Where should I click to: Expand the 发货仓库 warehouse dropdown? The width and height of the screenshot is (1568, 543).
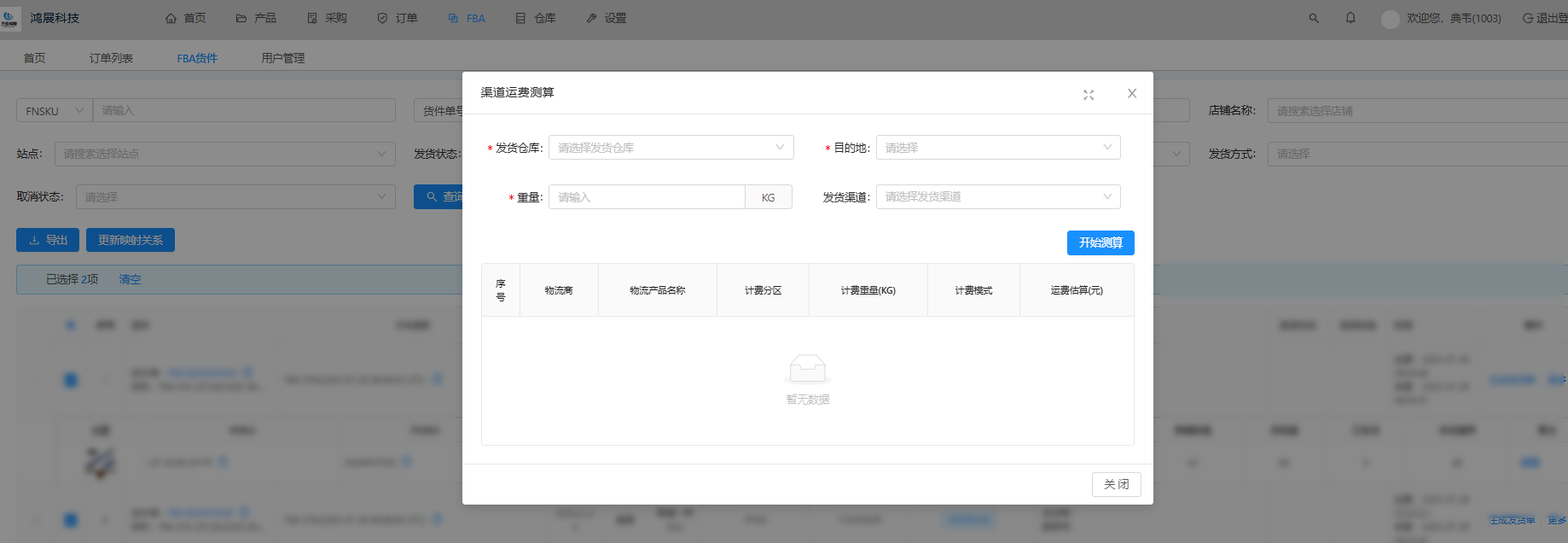671,148
